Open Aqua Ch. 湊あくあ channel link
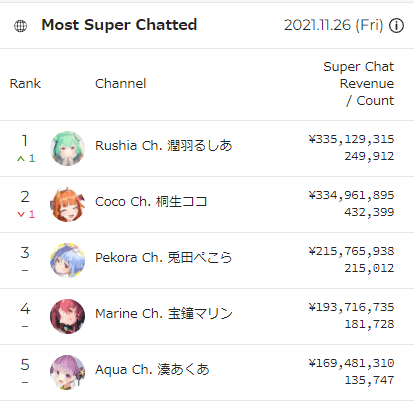 pos(152,370)
